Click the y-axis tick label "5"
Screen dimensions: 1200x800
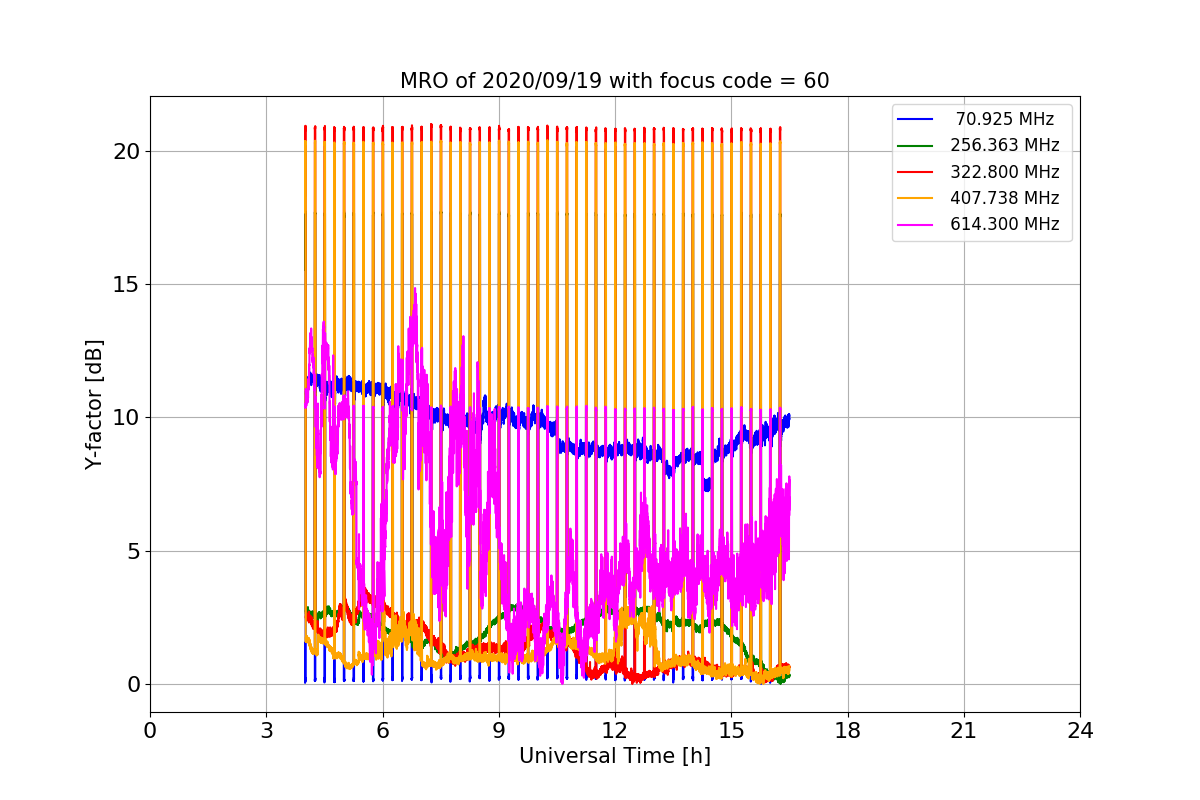135,551
